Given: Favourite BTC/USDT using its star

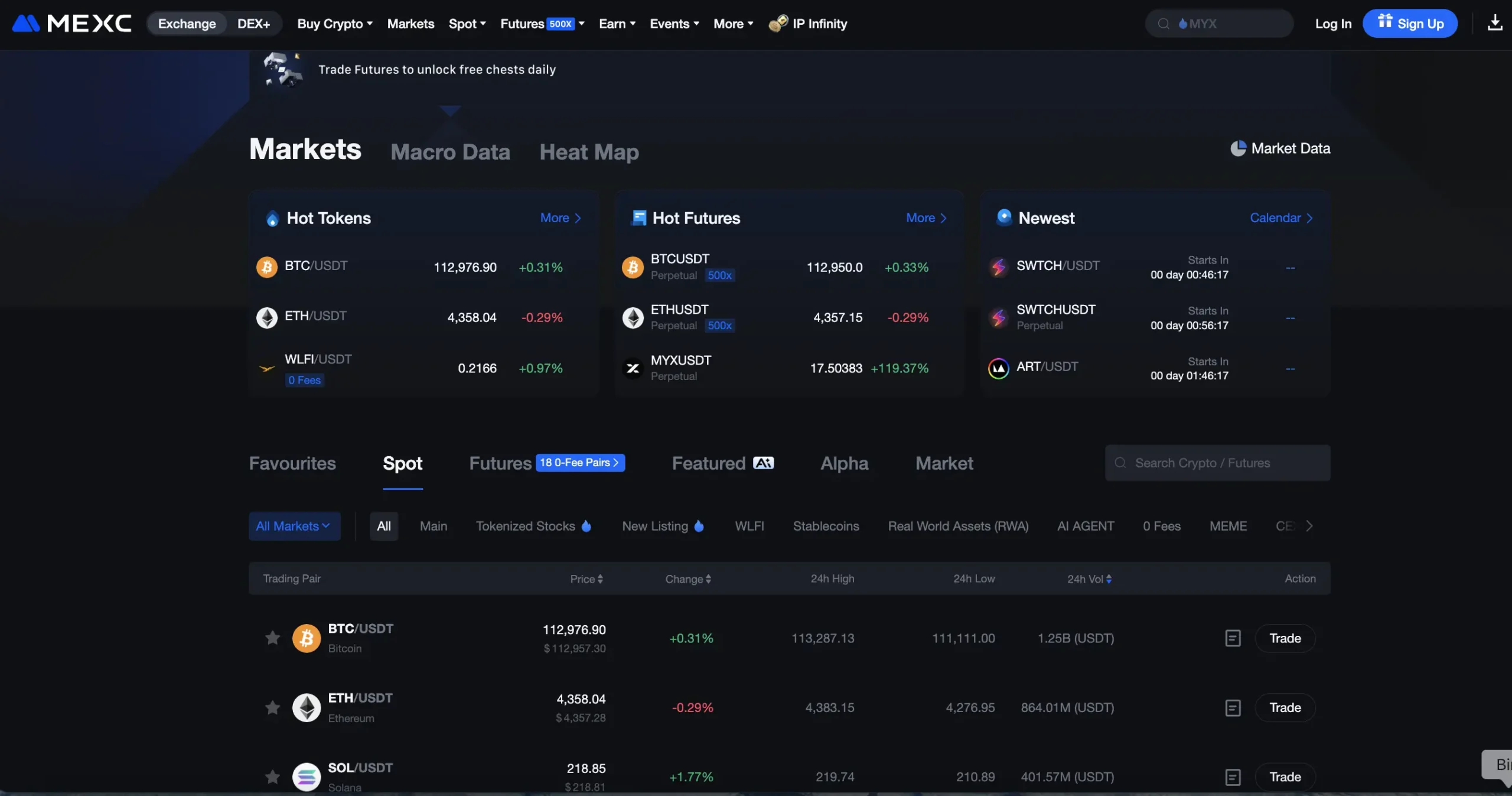Looking at the screenshot, I should click(x=272, y=638).
